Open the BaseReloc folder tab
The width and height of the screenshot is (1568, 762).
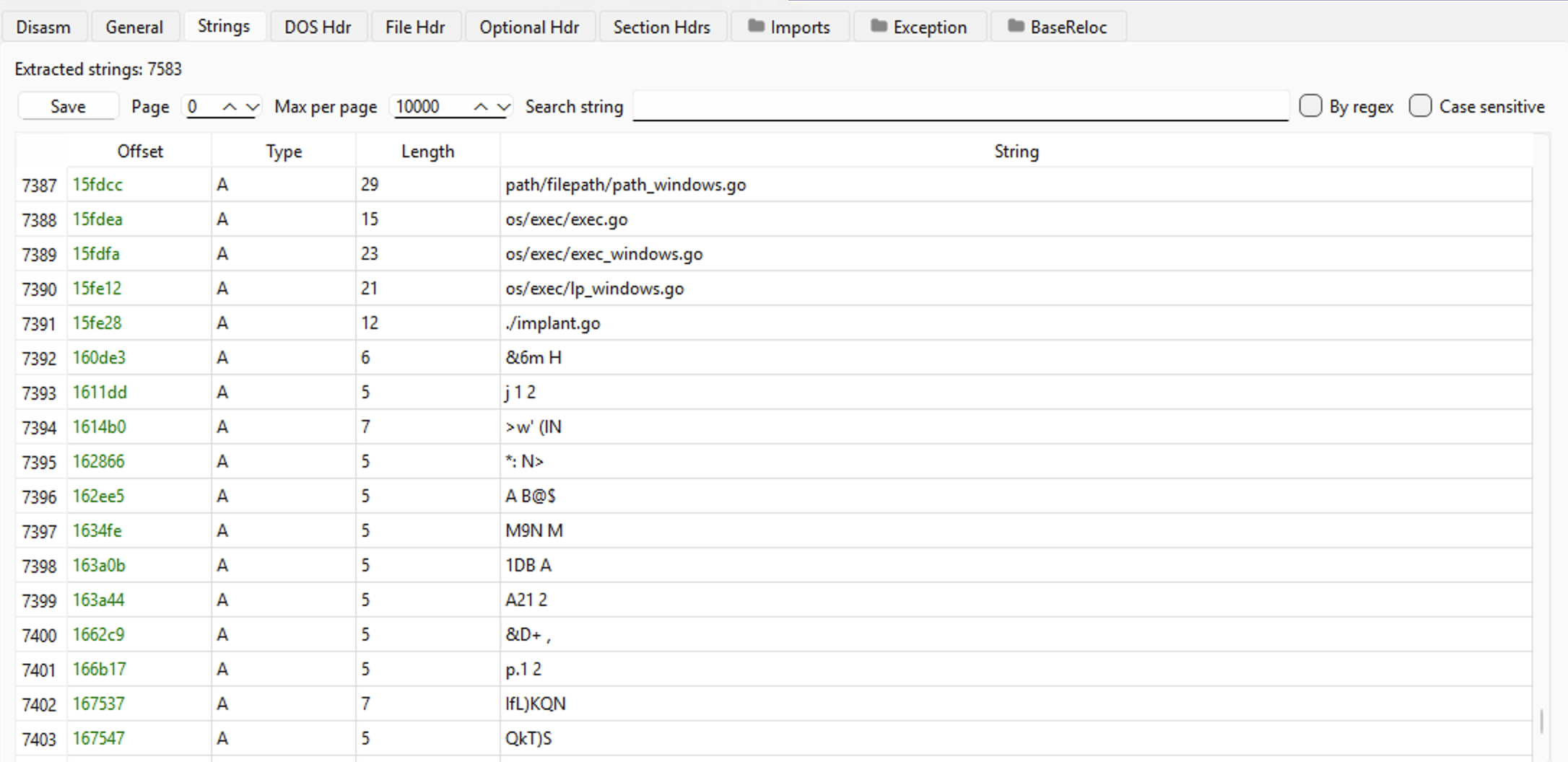(x=1058, y=27)
